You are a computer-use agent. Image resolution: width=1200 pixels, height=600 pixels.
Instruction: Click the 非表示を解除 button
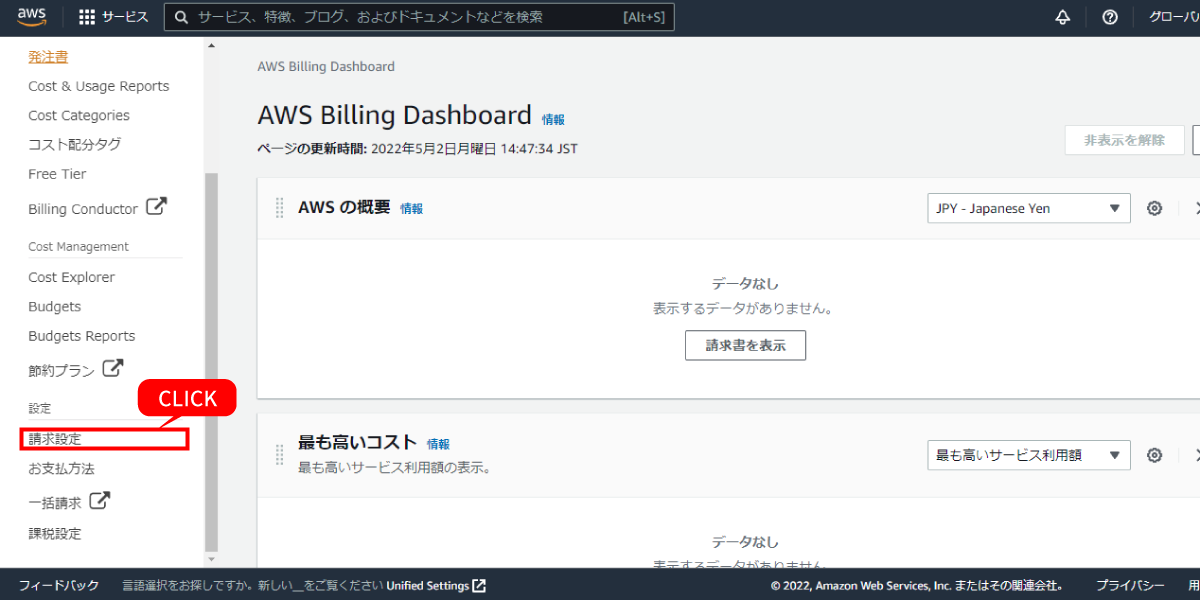point(1125,140)
